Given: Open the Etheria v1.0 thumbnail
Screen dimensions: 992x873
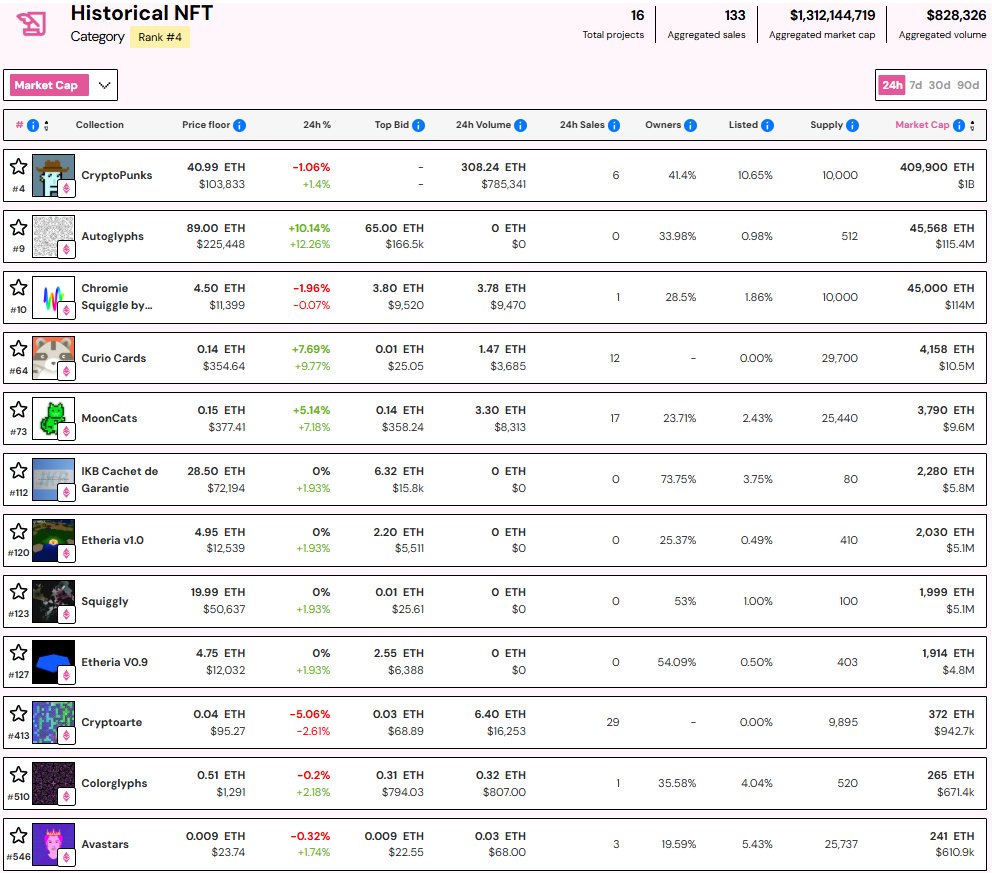Looking at the screenshot, I should coord(53,540).
